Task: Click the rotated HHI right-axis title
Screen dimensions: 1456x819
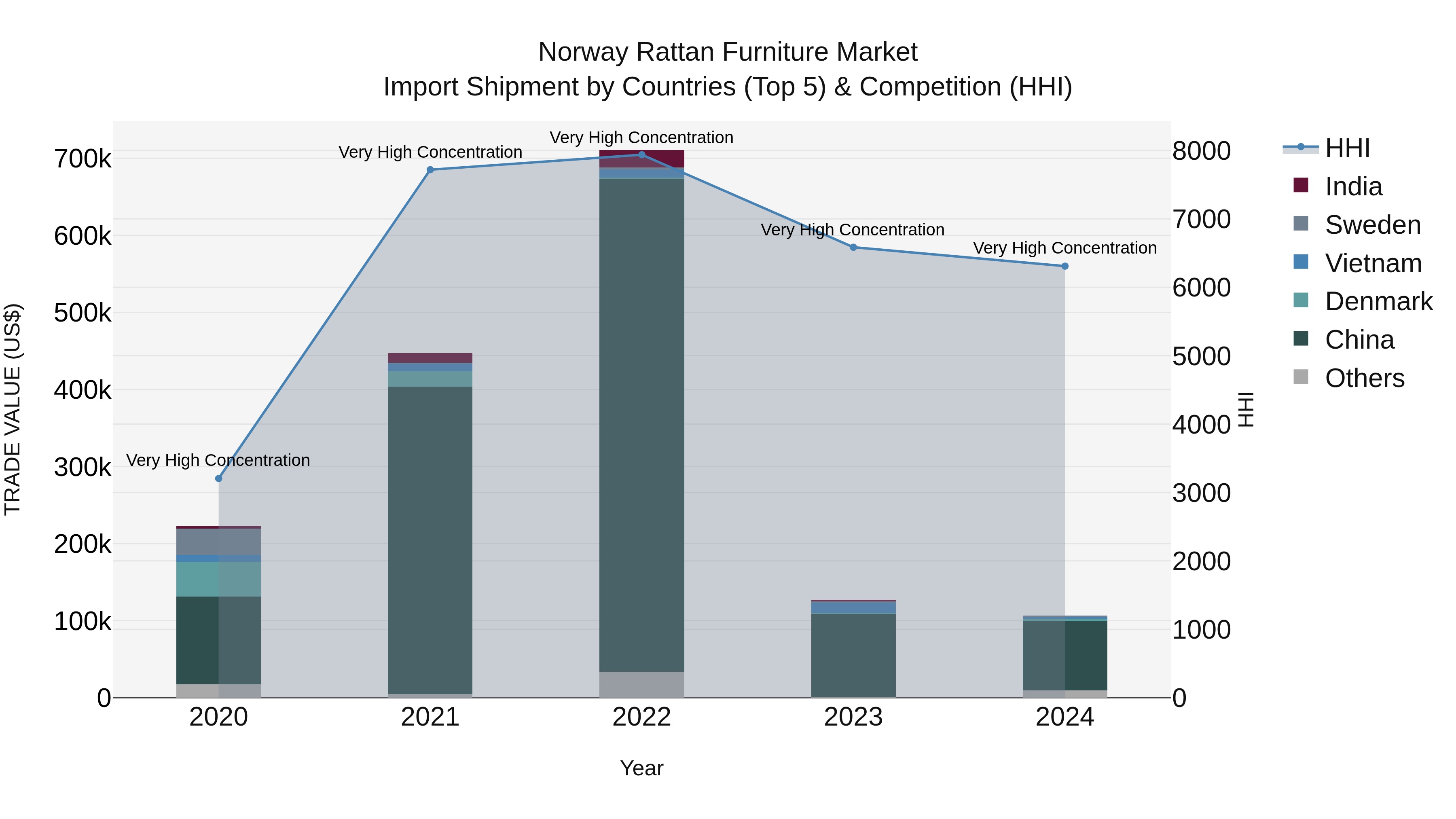Action: [x=1246, y=409]
